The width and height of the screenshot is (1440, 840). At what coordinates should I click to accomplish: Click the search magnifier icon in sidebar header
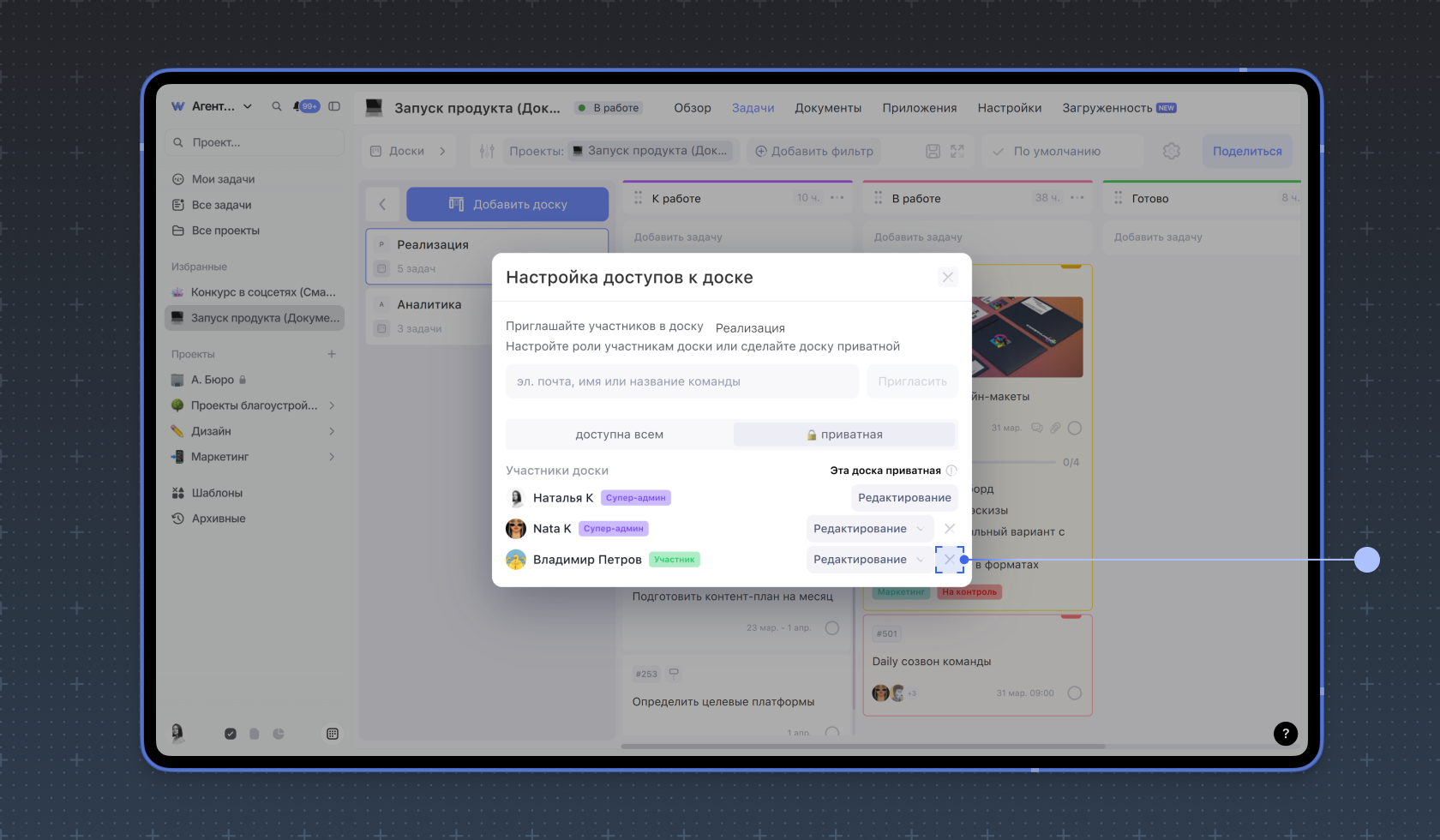point(277,106)
